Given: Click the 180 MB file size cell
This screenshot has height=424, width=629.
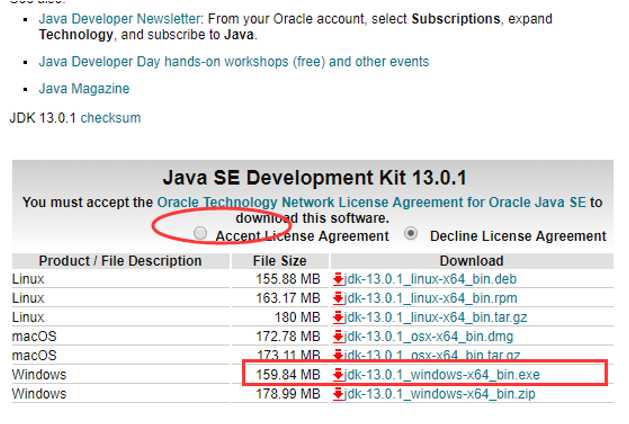Looking at the screenshot, I should 298,317.
